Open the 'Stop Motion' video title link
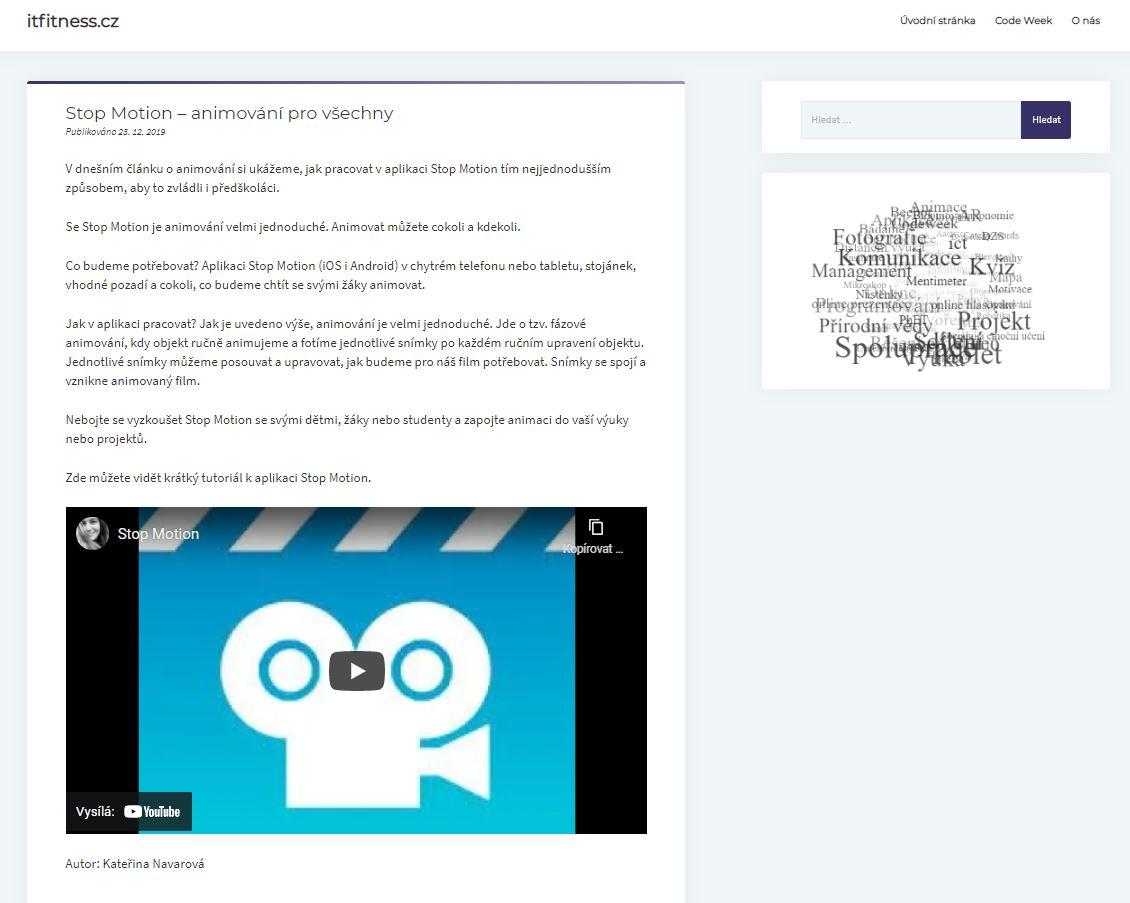 tap(158, 534)
